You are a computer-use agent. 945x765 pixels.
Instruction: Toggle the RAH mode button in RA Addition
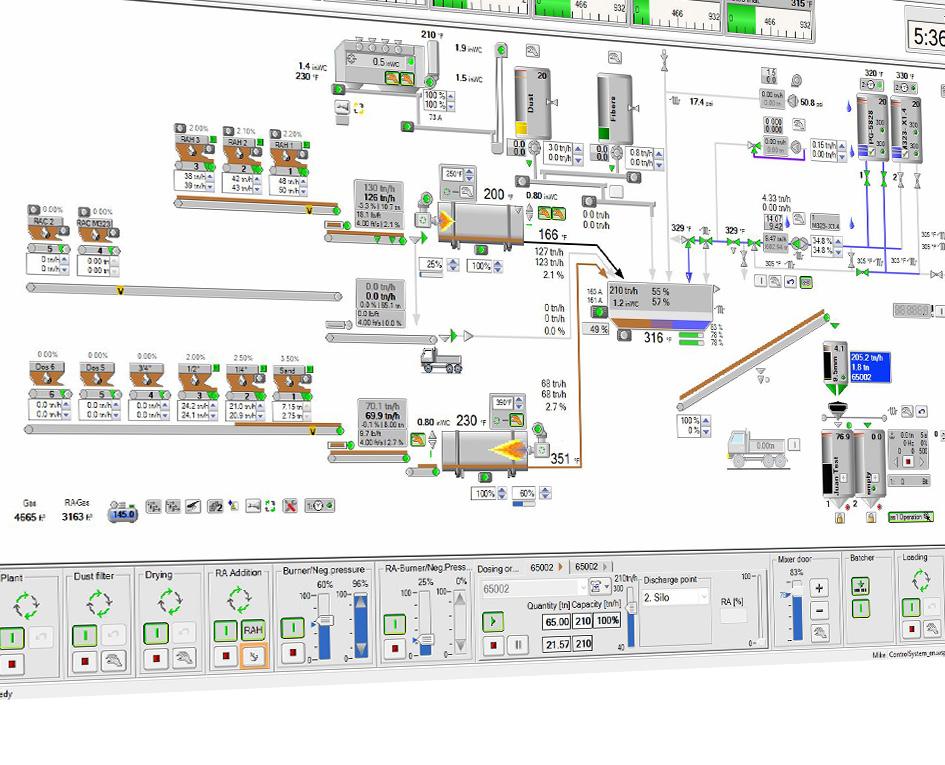click(x=253, y=630)
